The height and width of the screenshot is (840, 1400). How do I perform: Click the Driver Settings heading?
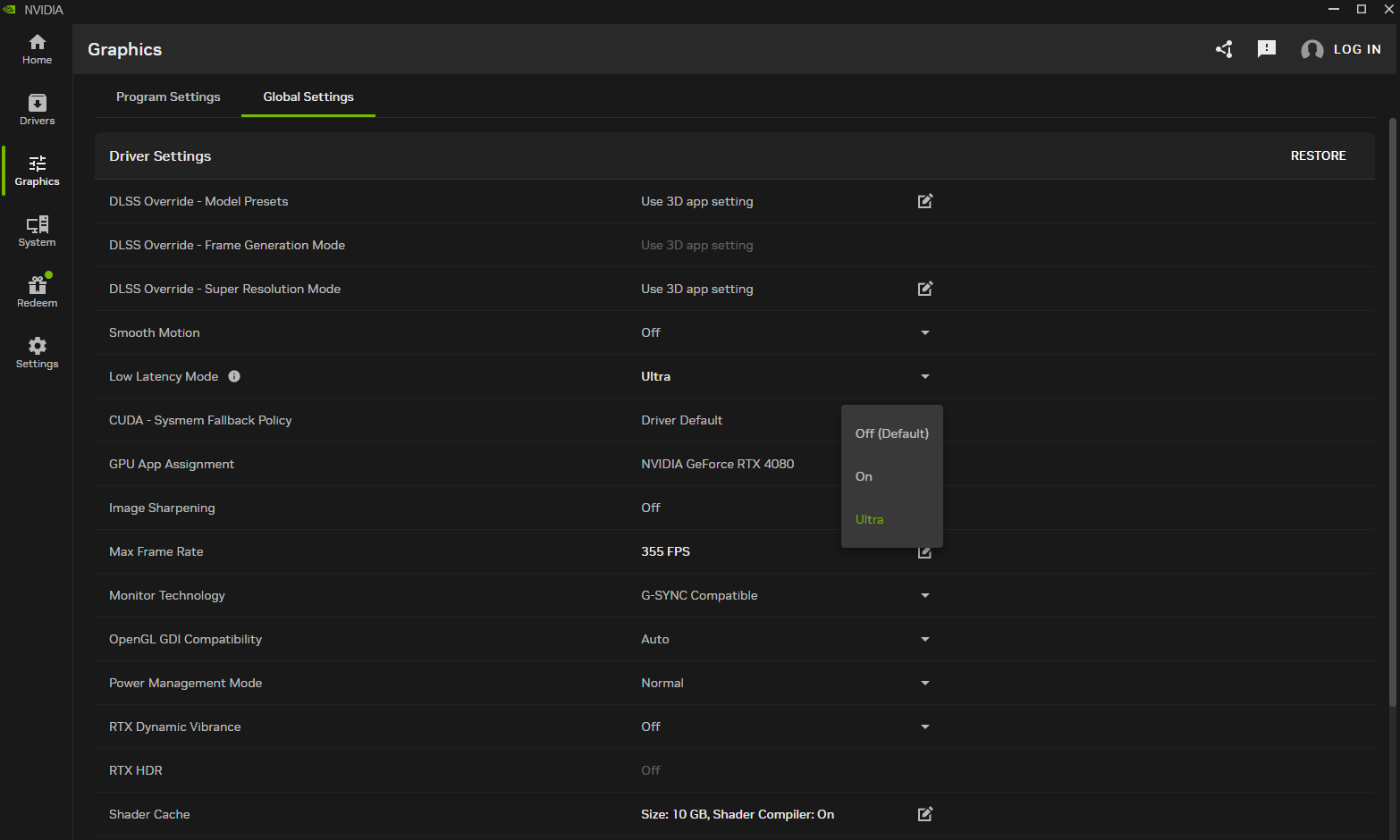point(160,155)
